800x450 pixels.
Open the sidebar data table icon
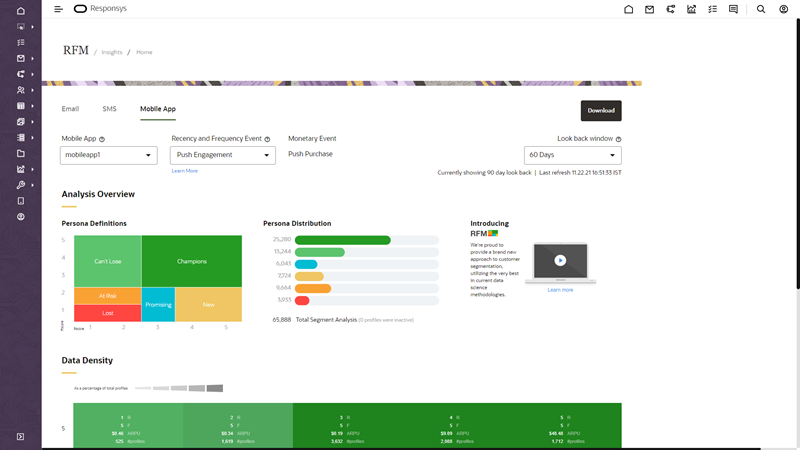pos(20,106)
